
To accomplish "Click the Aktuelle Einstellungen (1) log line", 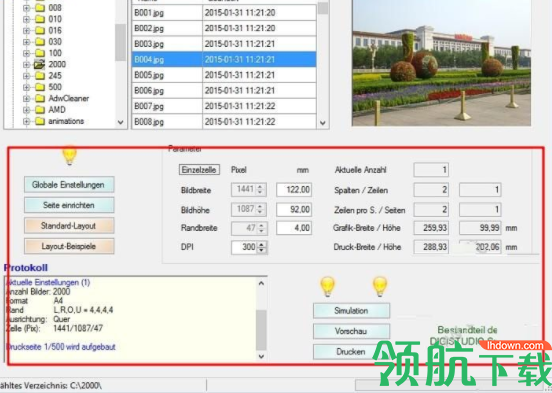I will [x=48, y=282].
